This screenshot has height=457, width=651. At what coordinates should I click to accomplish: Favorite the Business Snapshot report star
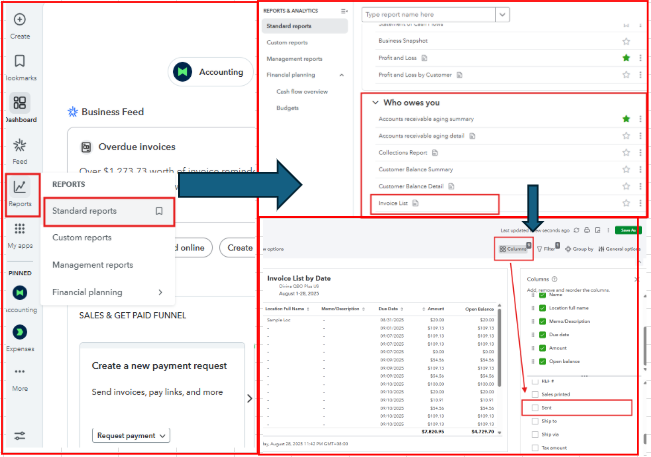tap(626, 41)
